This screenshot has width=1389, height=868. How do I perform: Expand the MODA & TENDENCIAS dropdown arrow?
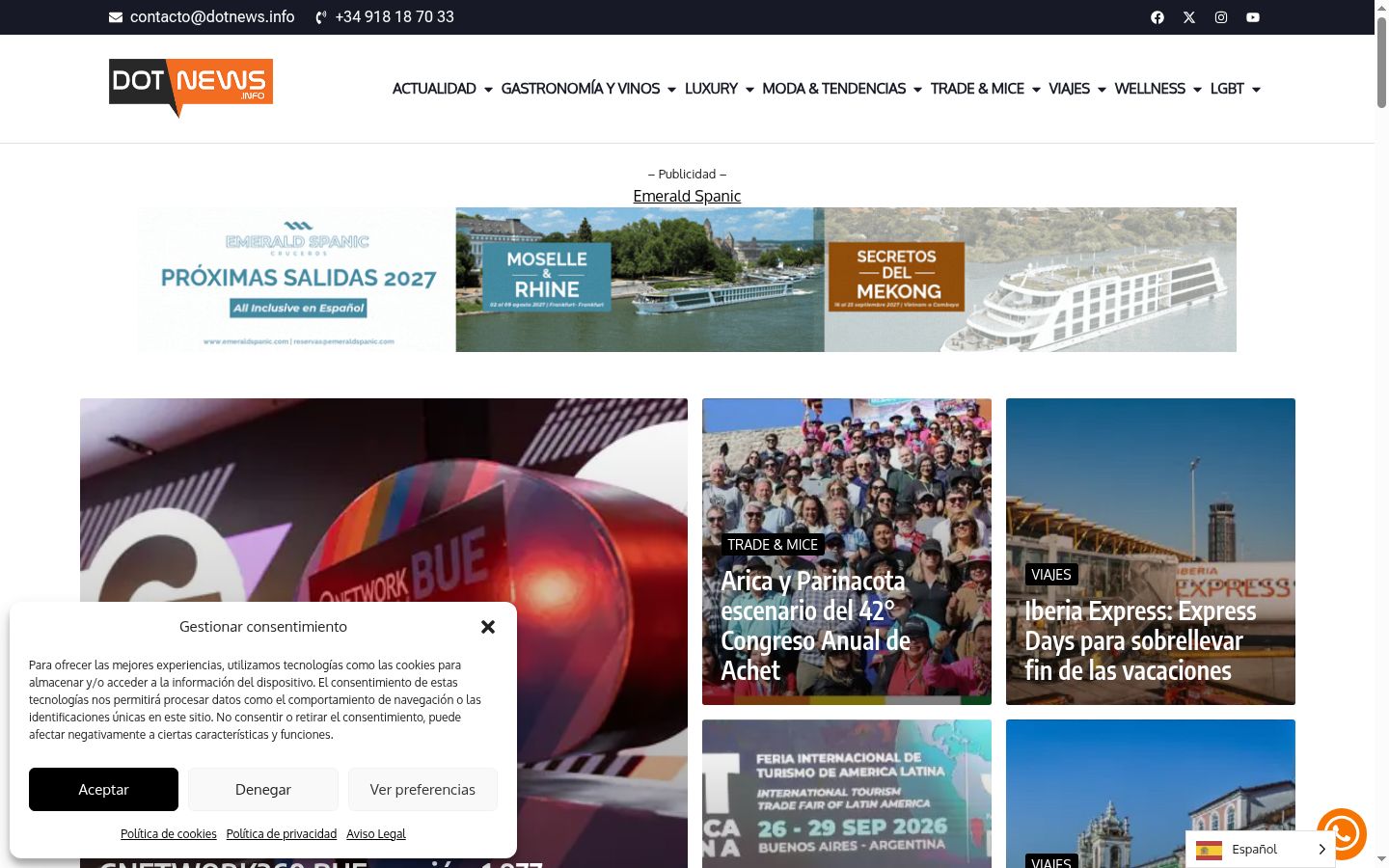tap(917, 90)
